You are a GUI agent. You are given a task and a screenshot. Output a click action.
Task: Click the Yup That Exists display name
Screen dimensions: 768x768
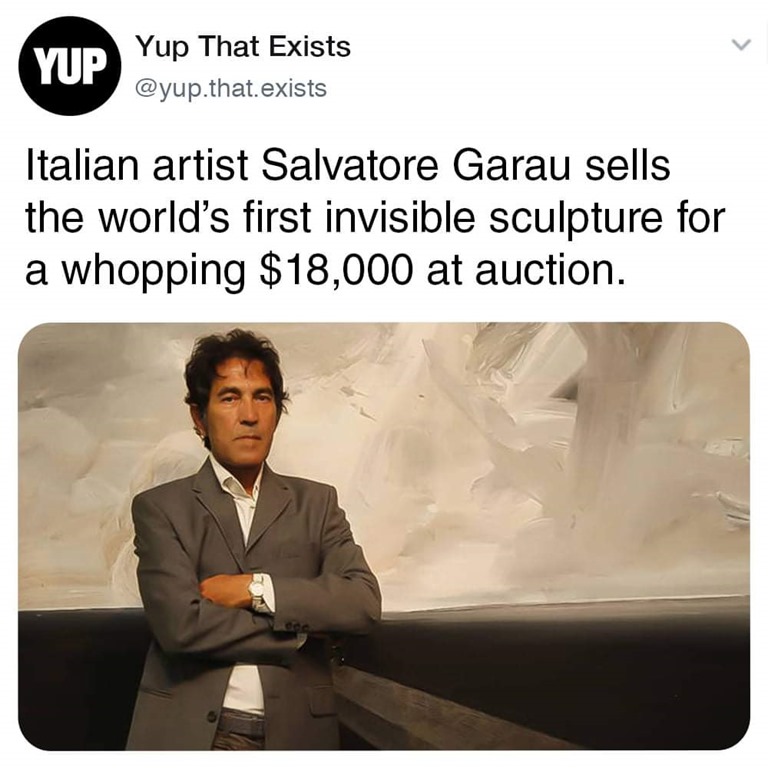click(x=243, y=47)
